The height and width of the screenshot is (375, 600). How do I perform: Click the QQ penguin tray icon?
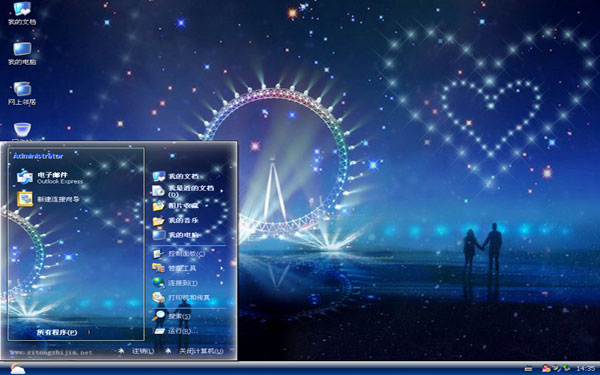click(x=546, y=368)
